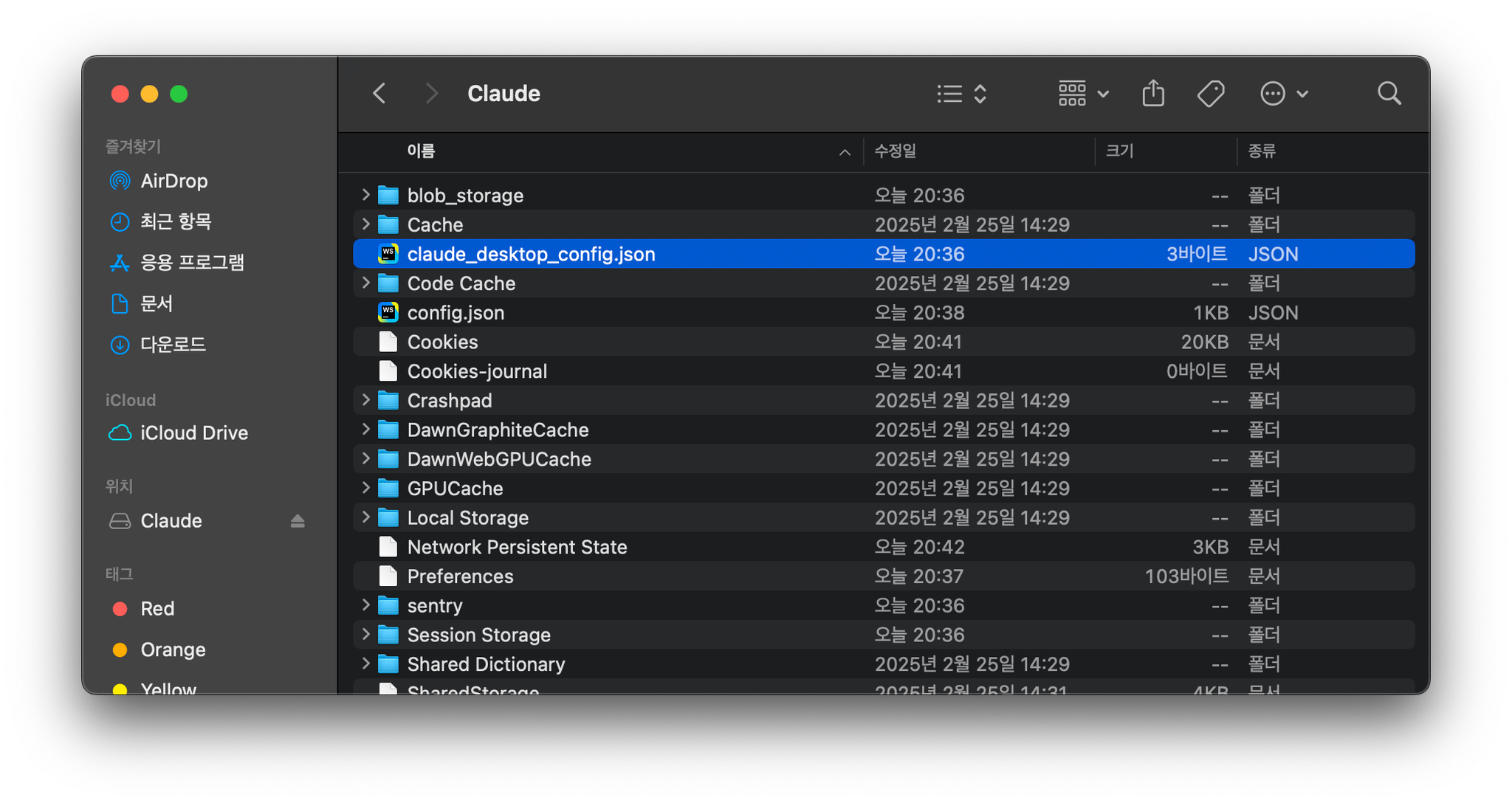The width and height of the screenshot is (1512, 803).
Task: Expand the blob_storage folder
Action: click(x=365, y=195)
